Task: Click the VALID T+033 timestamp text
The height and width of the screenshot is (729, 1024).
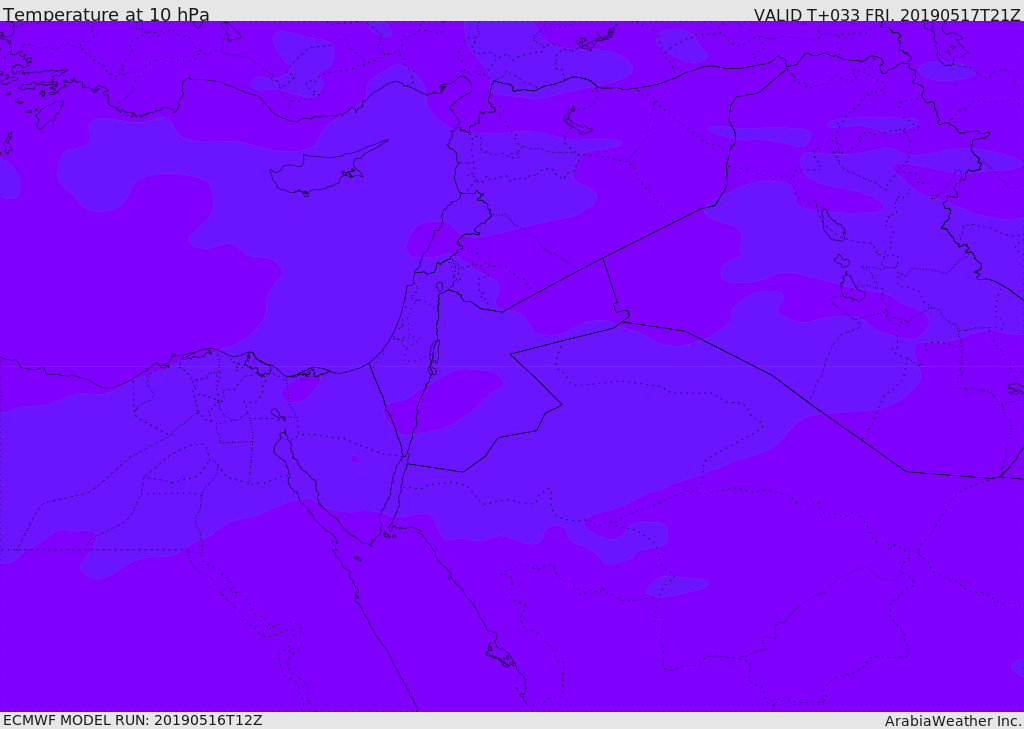Action: (x=887, y=14)
